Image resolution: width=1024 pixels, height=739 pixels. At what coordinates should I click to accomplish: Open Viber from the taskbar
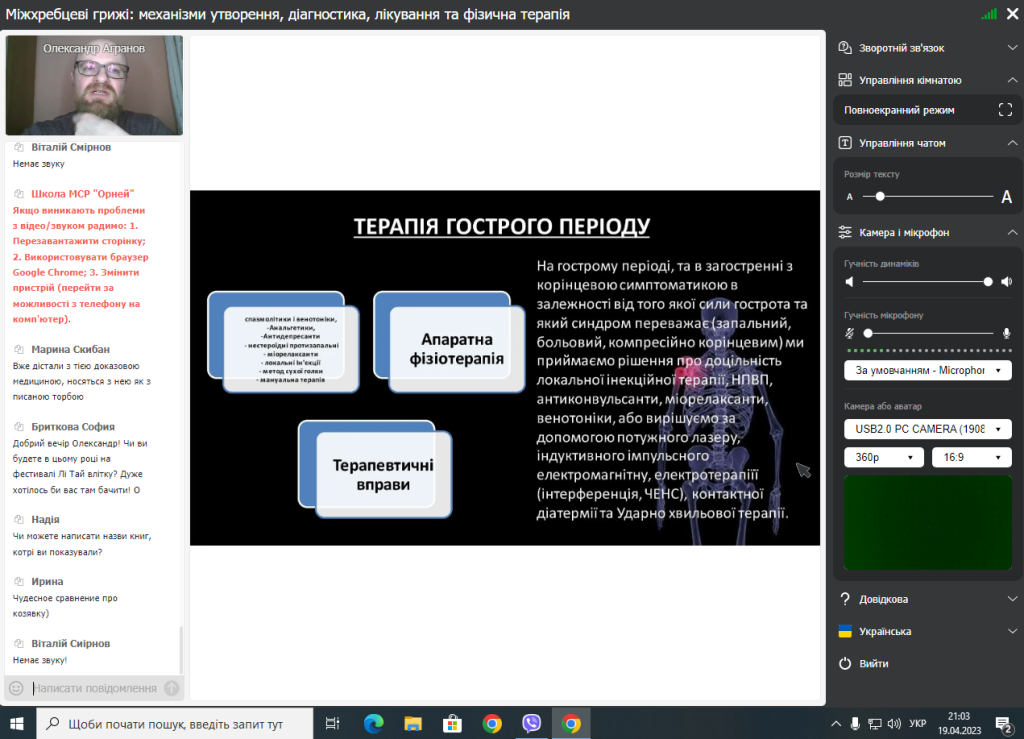[531, 723]
